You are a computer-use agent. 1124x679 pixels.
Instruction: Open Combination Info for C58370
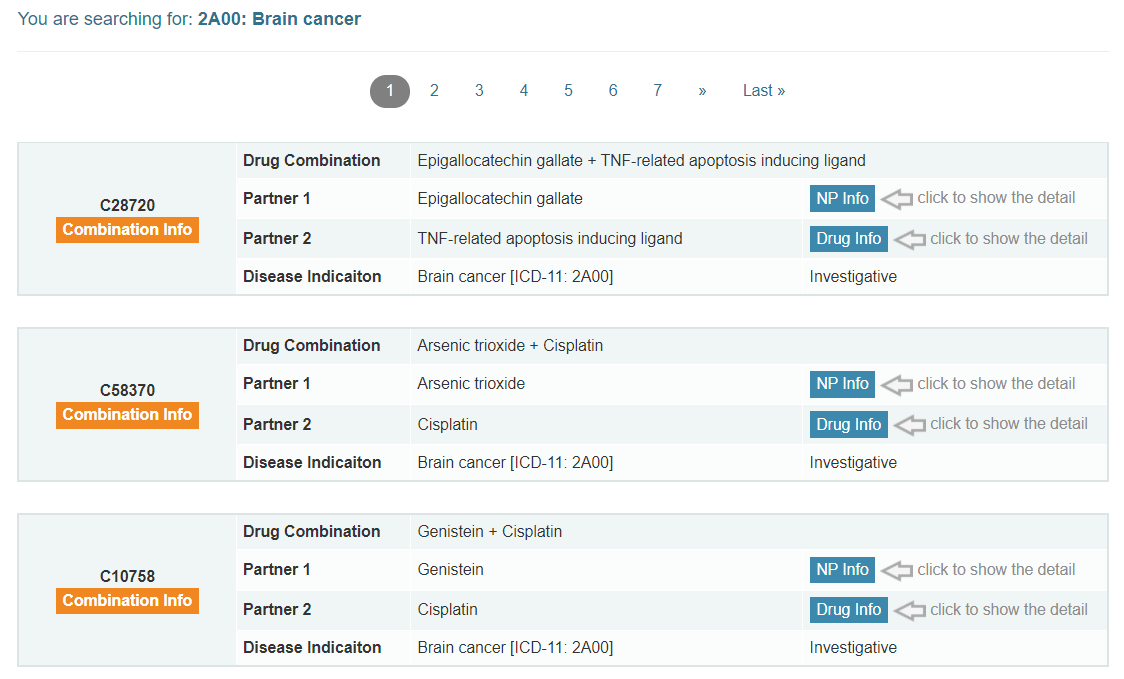(127, 415)
